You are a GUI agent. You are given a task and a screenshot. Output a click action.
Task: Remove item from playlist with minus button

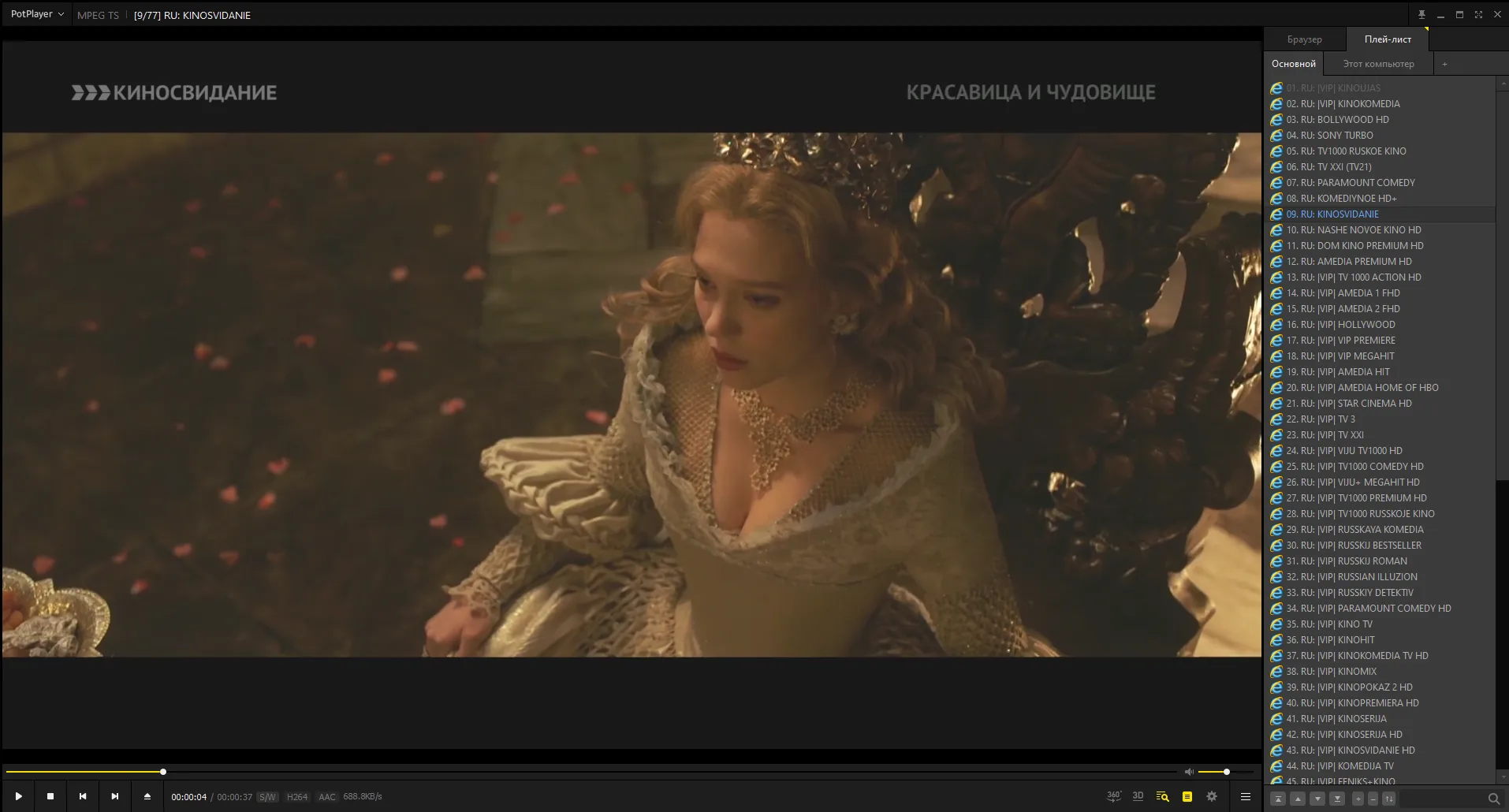point(1373,799)
